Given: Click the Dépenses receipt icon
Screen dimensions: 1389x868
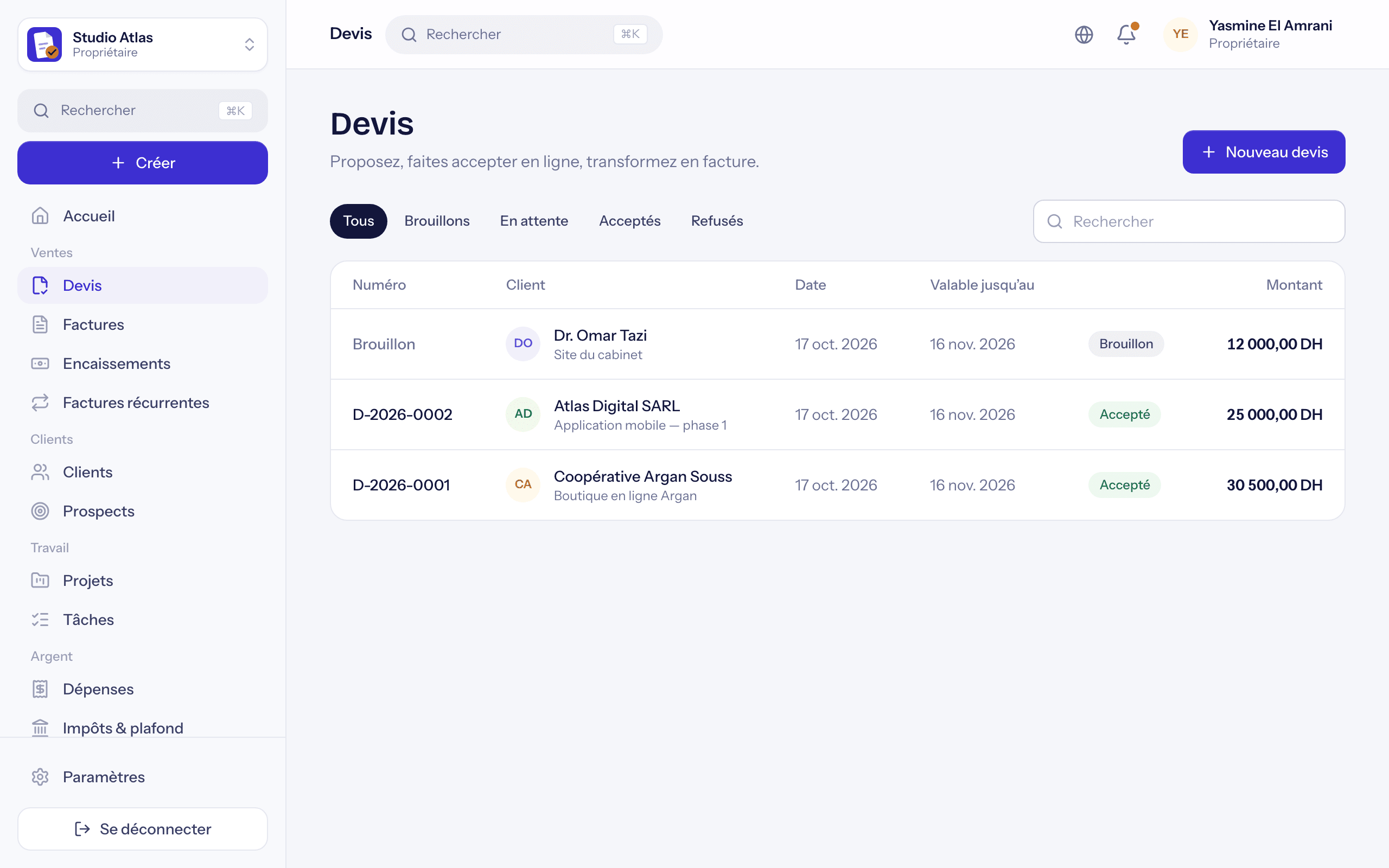Looking at the screenshot, I should (40, 689).
